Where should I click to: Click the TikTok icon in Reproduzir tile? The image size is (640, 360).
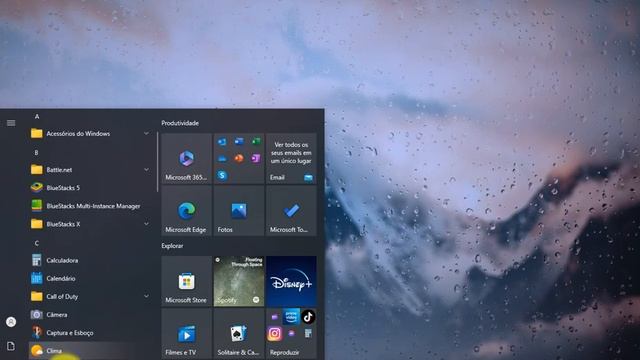pos(308,316)
